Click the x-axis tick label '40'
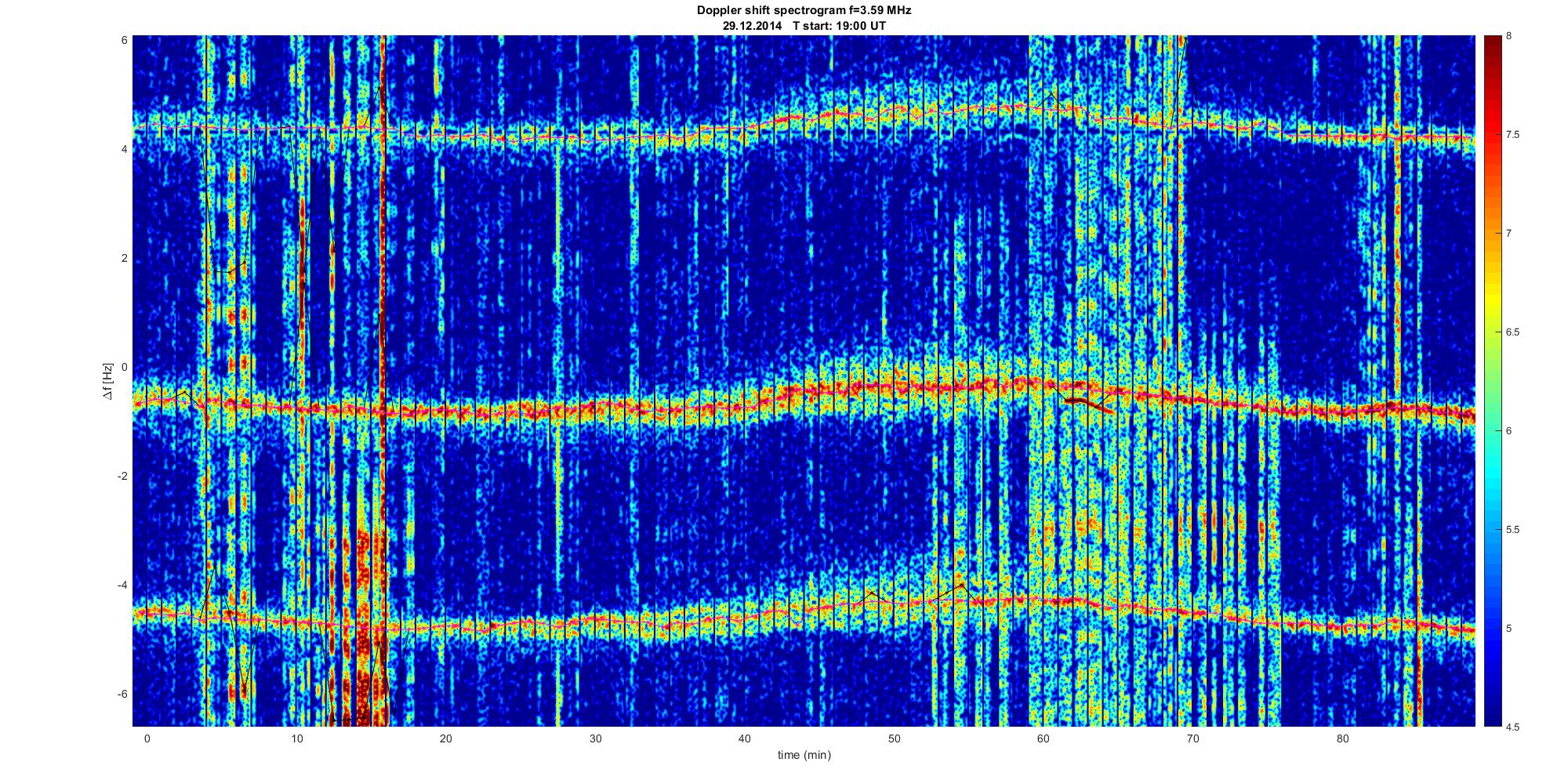This screenshot has width=1568, height=780. click(x=745, y=738)
